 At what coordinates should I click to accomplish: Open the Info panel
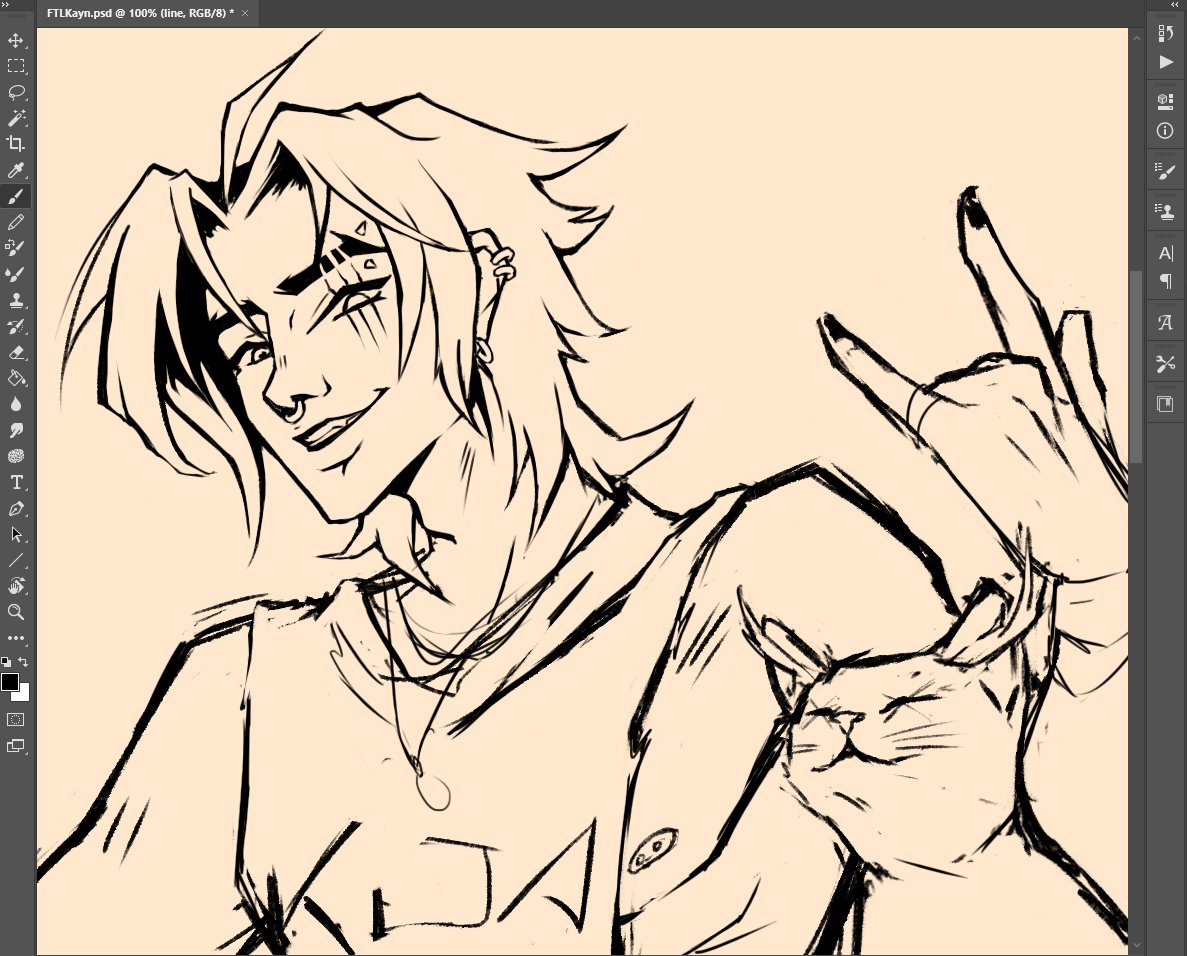coord(1166,130)
